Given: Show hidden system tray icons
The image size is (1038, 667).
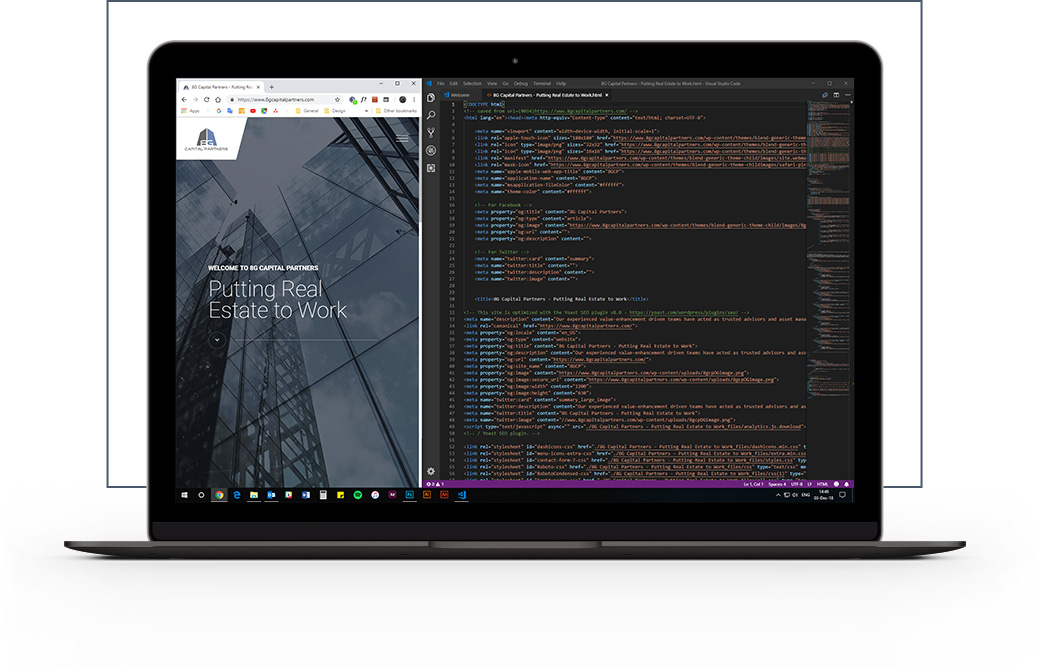Looking at the screenshot, I should pyautogui.click(x=778, y=495).
